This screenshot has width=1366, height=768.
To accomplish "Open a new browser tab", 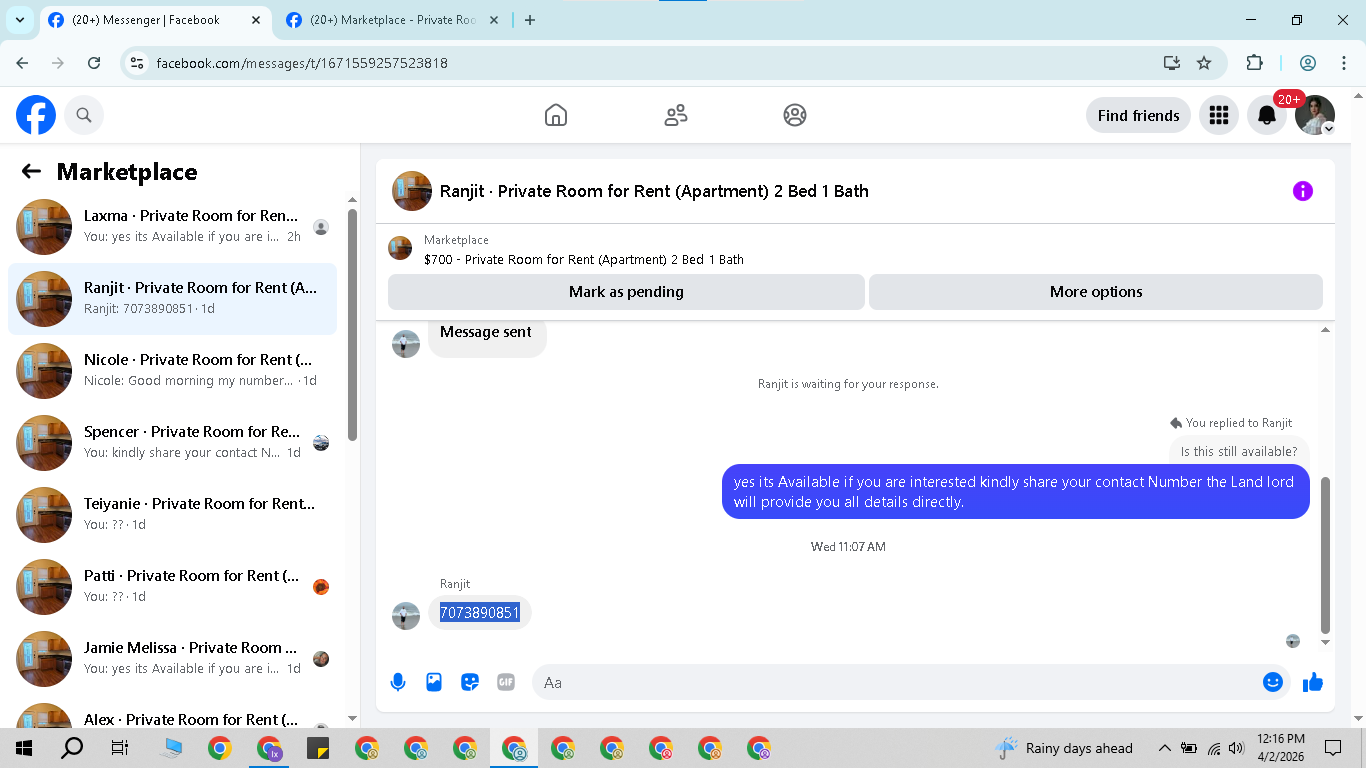I will click(530, 20).
